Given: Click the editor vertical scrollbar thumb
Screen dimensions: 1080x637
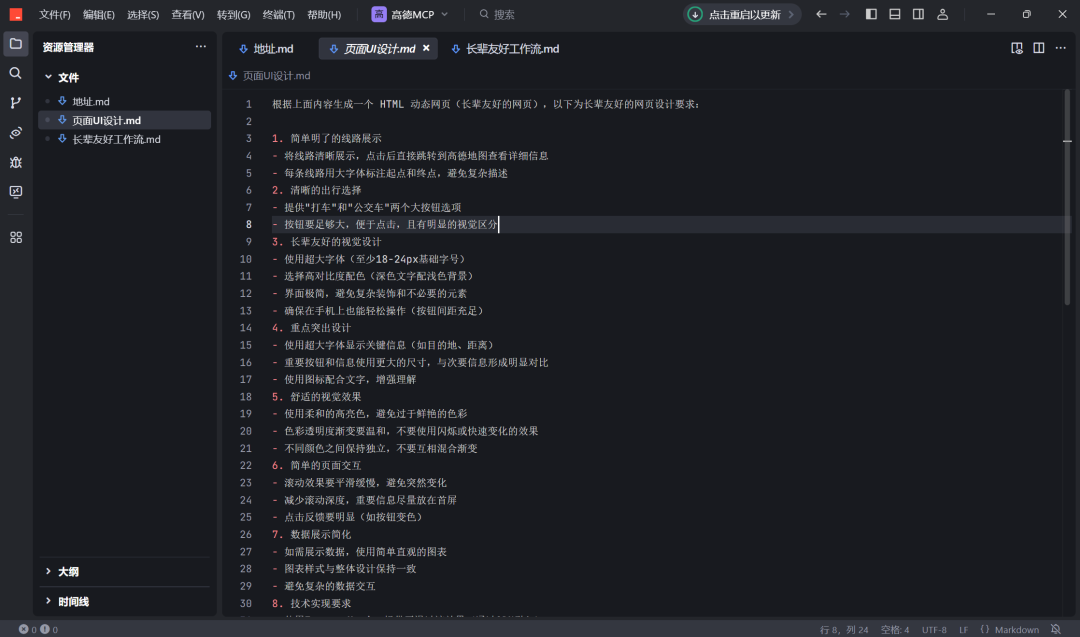Looking at the screenshot, I should coord(1067,196).
